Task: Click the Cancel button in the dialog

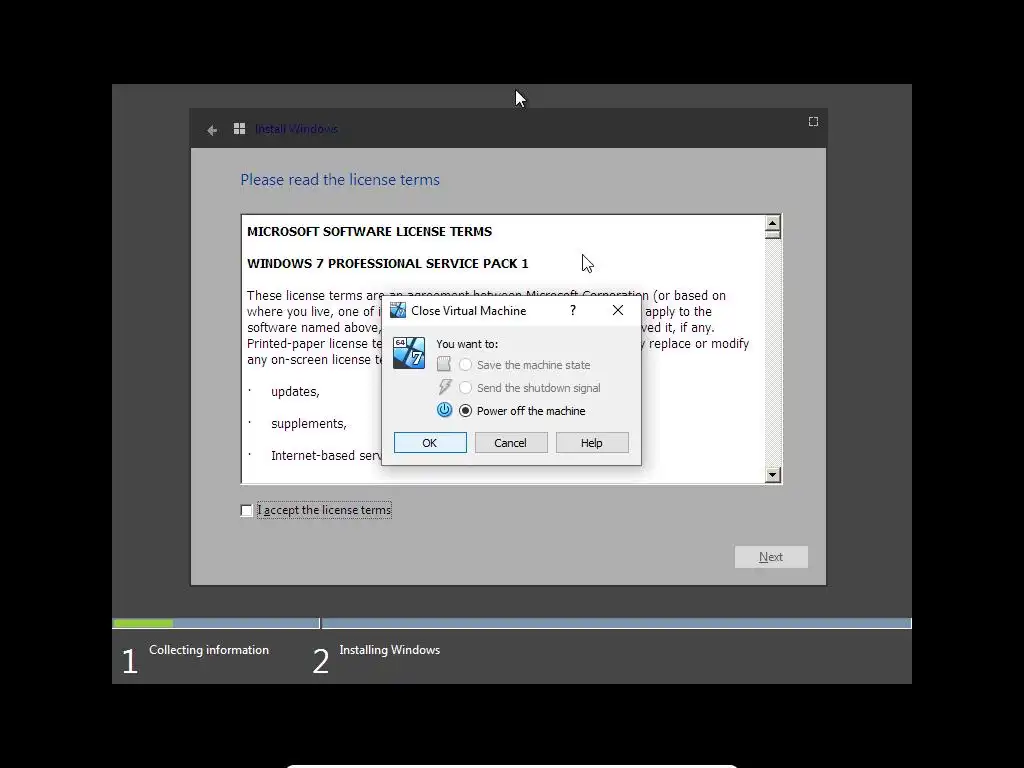Action: [x=511, y=443]
